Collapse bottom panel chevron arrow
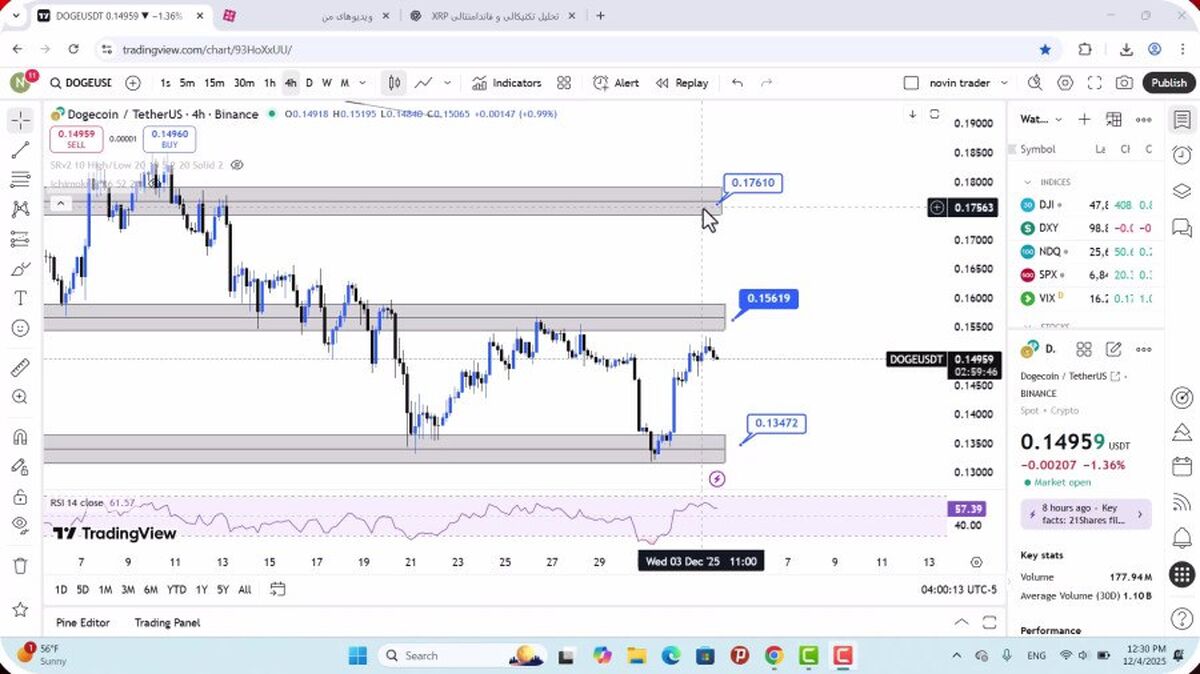Screen dimensions: 1200x674 961,623
